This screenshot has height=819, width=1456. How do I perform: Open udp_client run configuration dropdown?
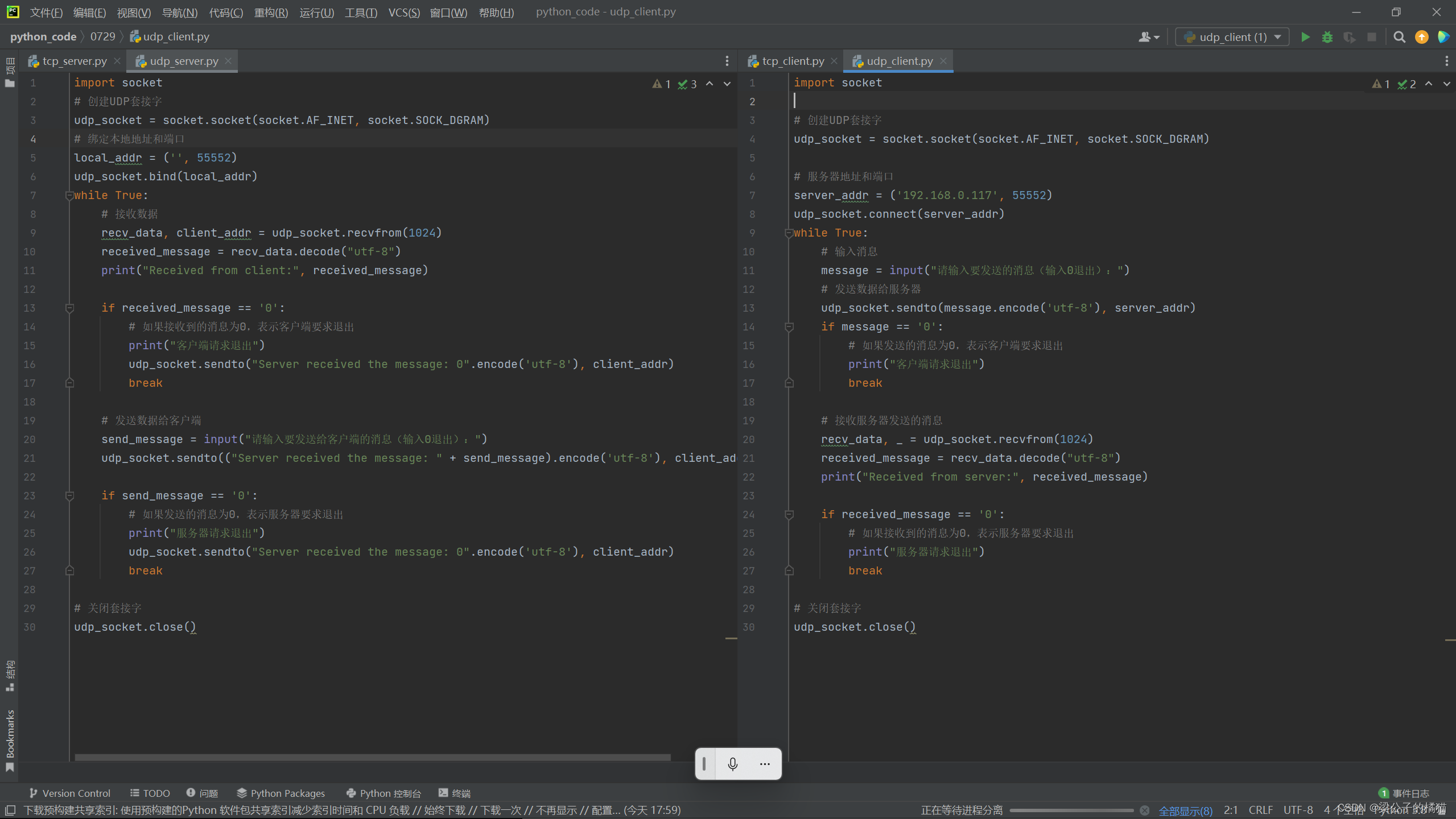click(1232, 37)
